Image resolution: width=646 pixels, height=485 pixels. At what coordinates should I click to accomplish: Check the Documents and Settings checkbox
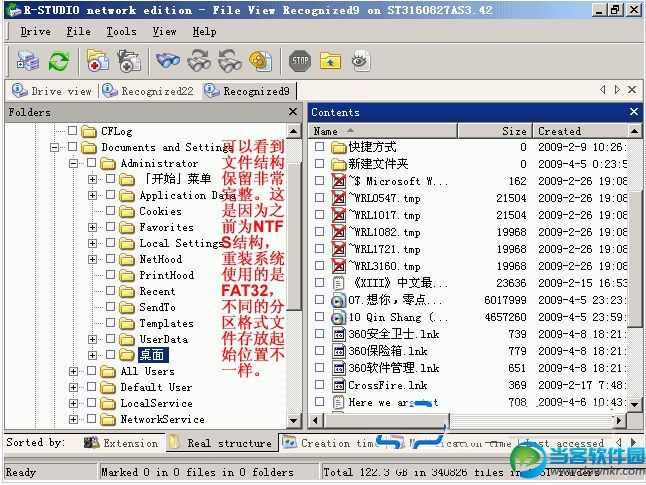point(73,147)
